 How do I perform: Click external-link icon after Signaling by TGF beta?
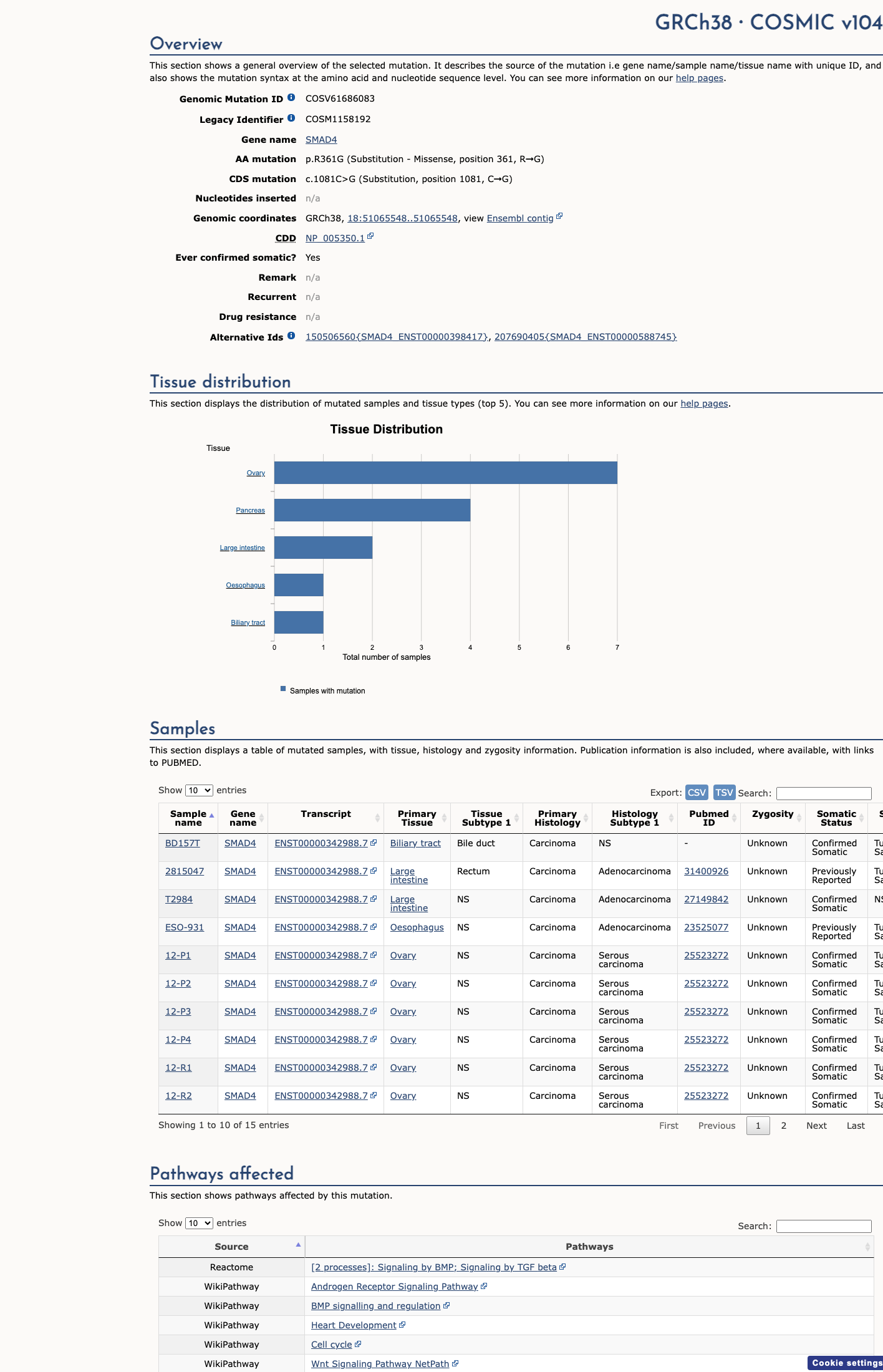[562, 1267]
